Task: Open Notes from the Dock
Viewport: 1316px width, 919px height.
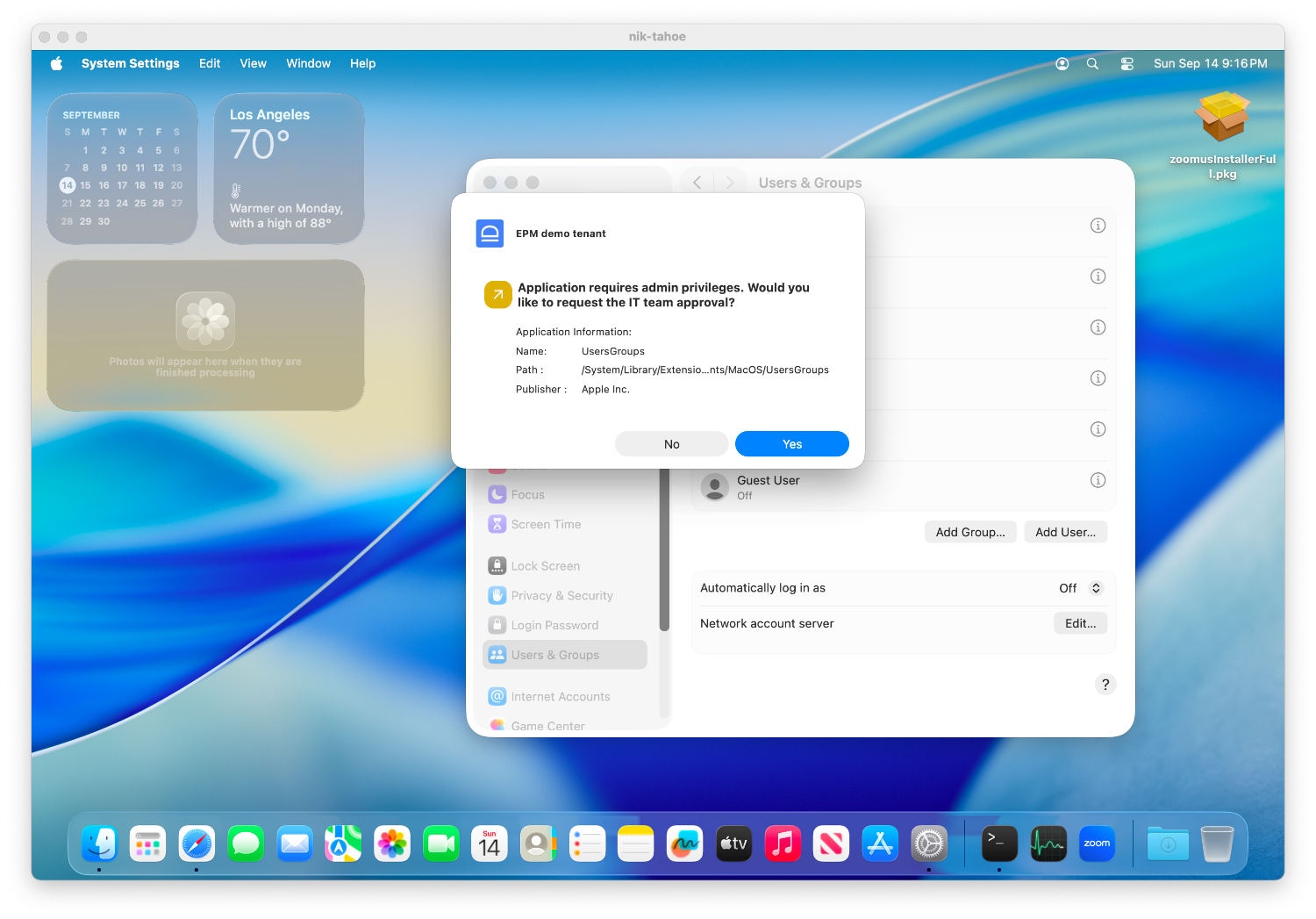Action: coord(636,844)
